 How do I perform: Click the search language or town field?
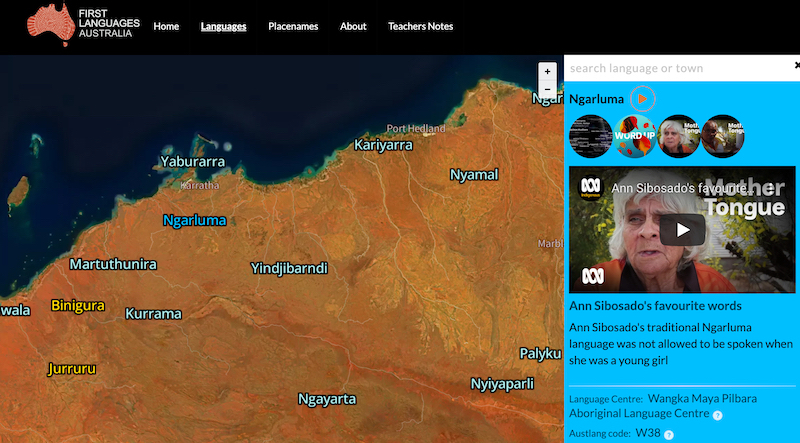click(x=679, y=68)
